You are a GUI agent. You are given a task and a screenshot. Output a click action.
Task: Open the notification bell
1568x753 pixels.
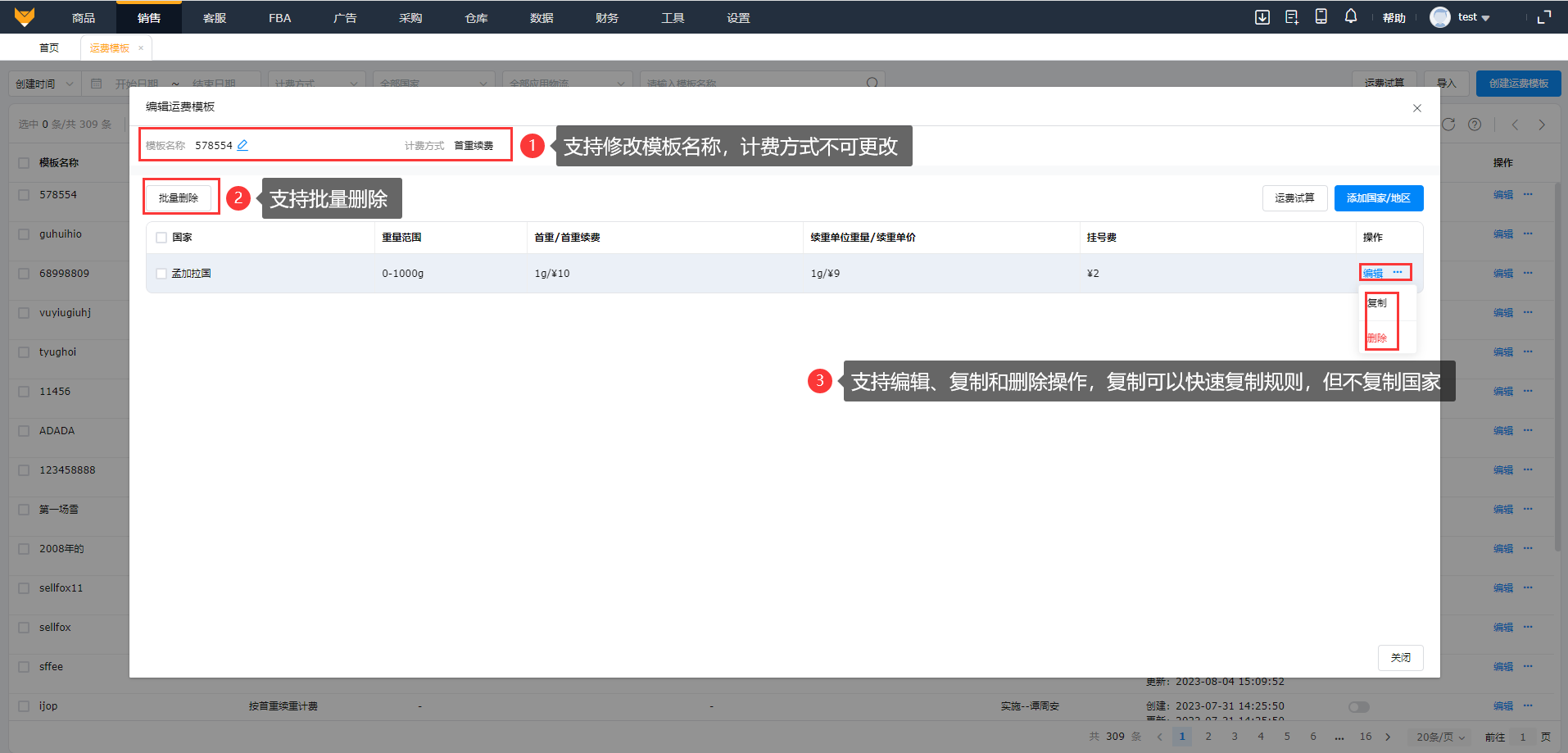tap(1351, 16)
